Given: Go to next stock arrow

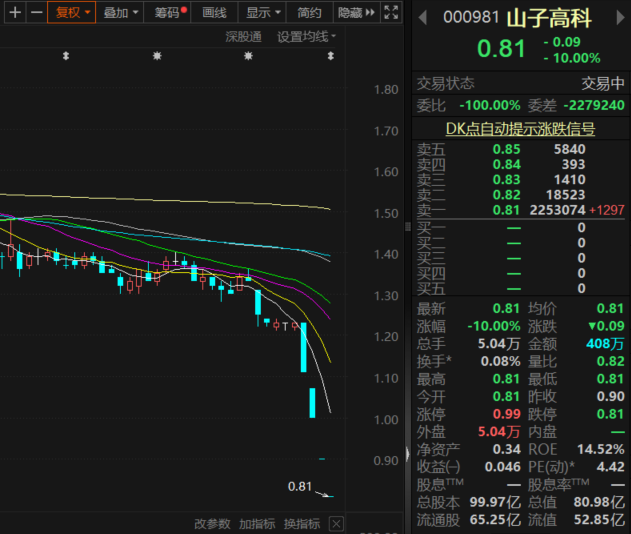Looking at the screenshot, I should coord(621,18).
